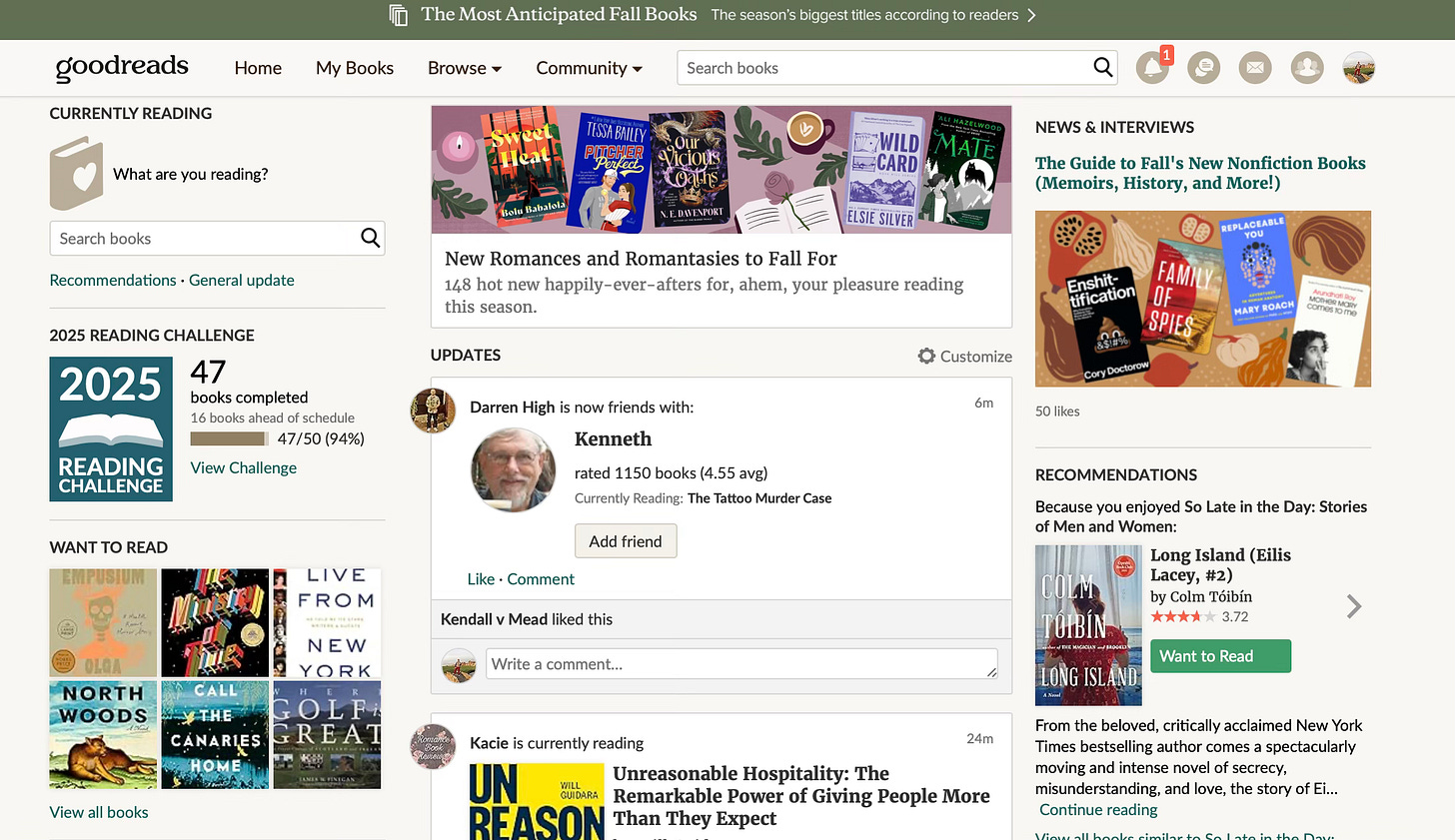Click the 47/50 (94%) progress text
This screenshot has height=840, width=1455.
click(x=321, y=438)
